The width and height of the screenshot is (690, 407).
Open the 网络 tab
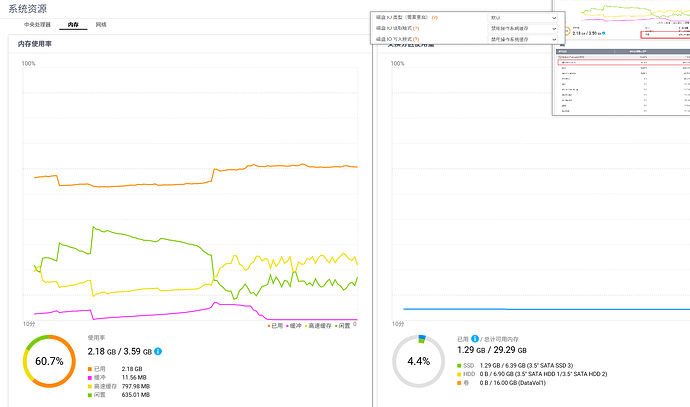click(101, 23)
